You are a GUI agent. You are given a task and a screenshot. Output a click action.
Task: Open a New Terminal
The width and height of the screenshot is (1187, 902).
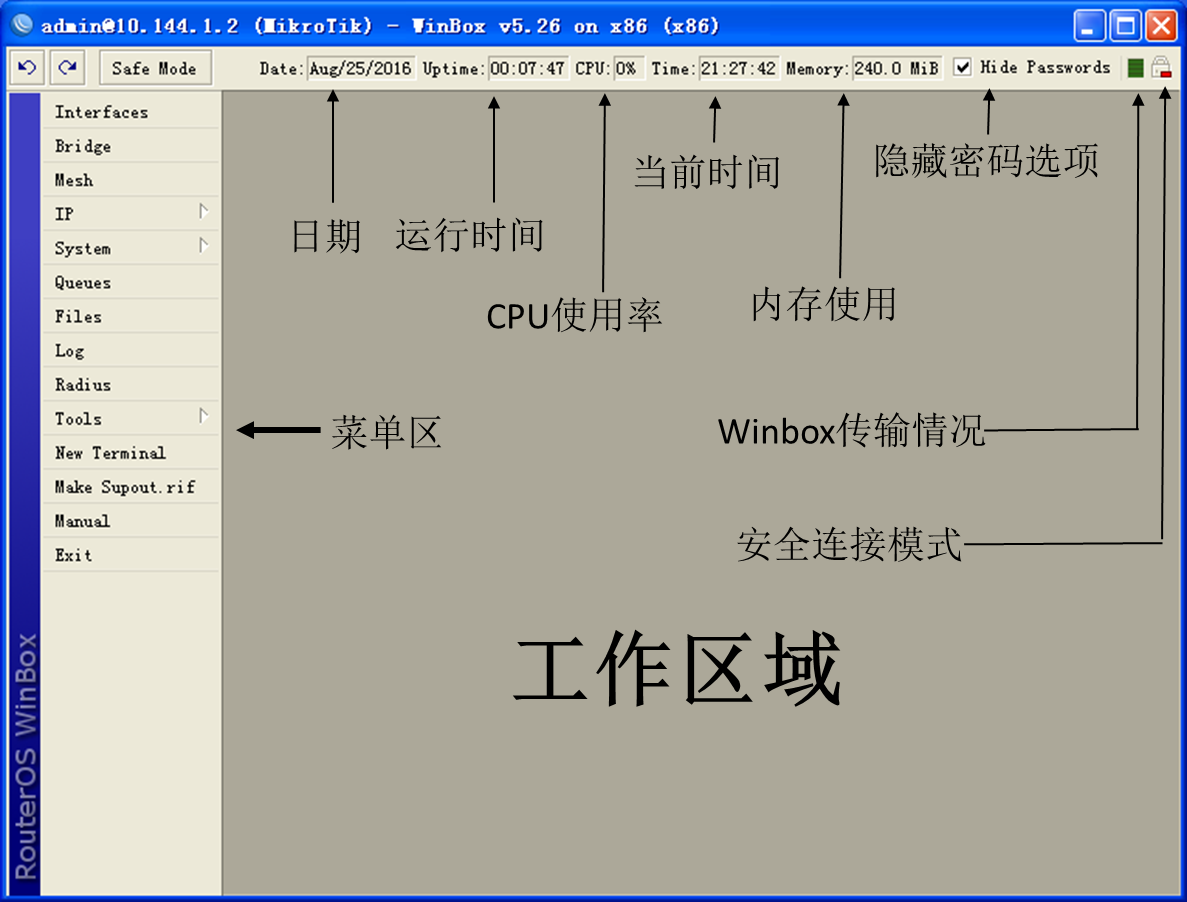pos(131,453)
